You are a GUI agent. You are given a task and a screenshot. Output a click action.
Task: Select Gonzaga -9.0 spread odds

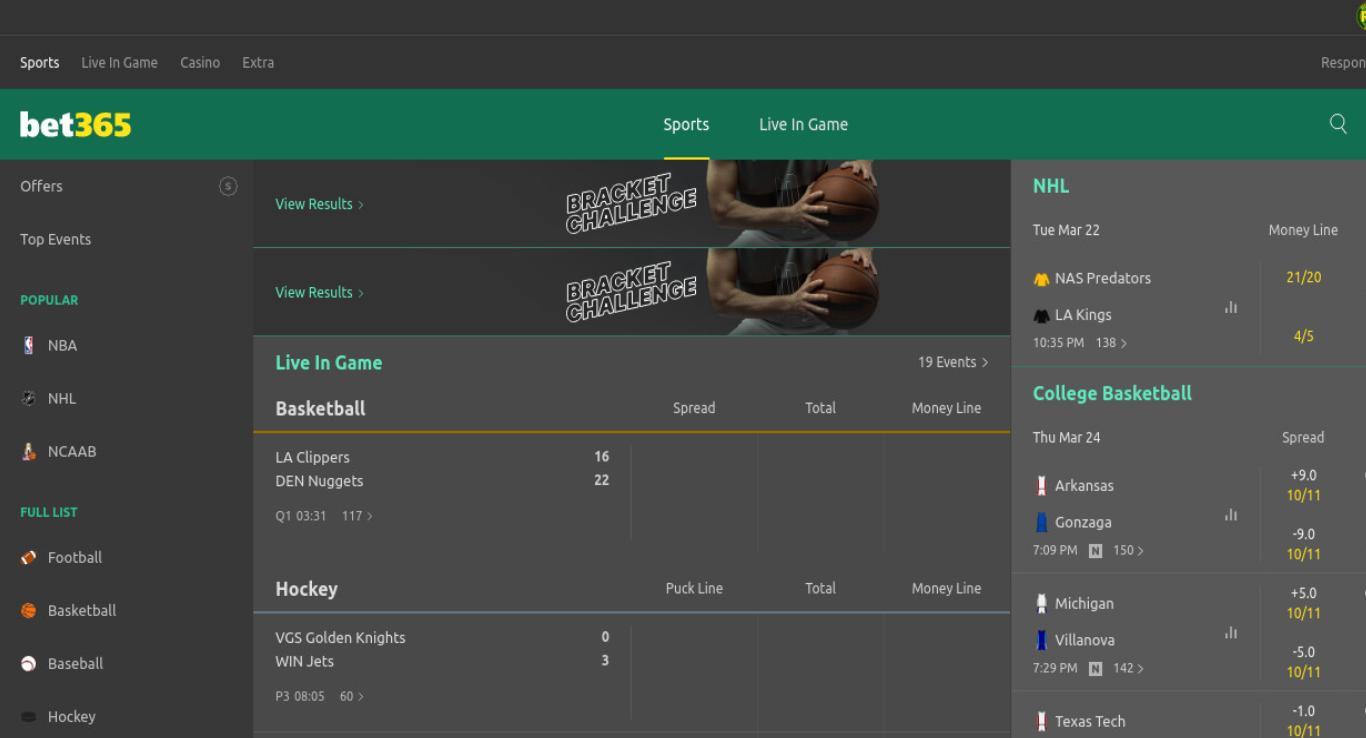tap(1304, 544)
